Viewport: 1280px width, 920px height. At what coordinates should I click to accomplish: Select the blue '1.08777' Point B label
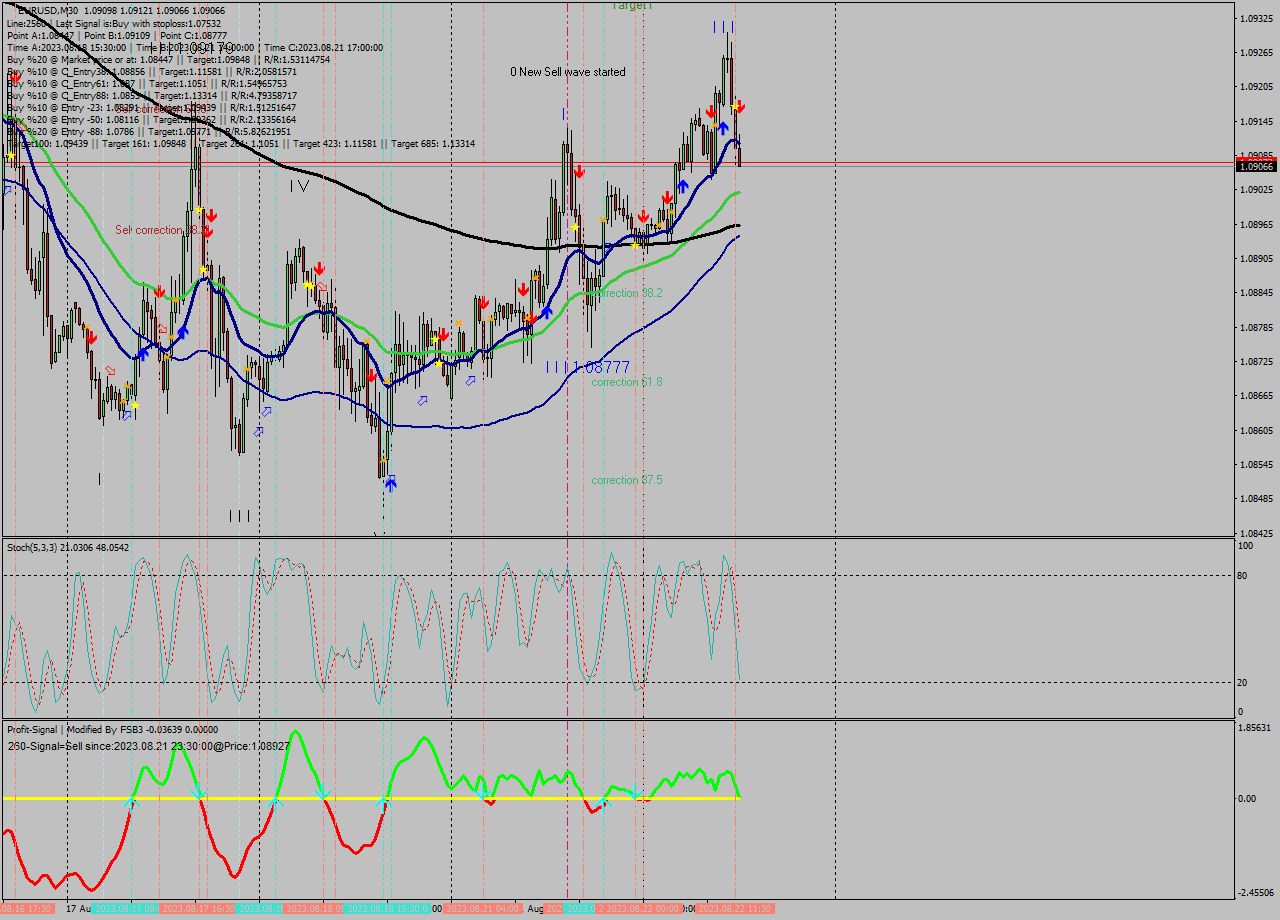602,367
